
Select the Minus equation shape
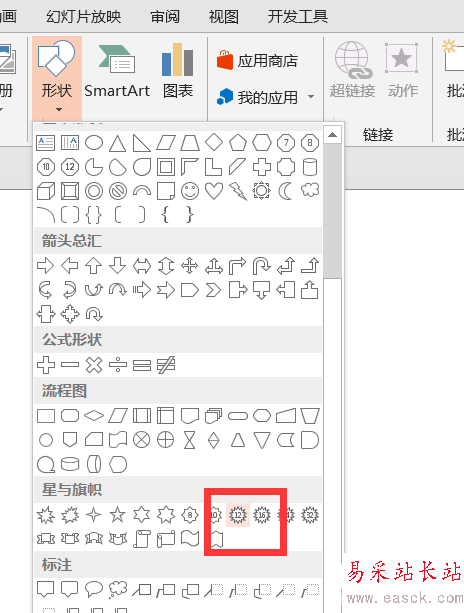coord(70,365)
